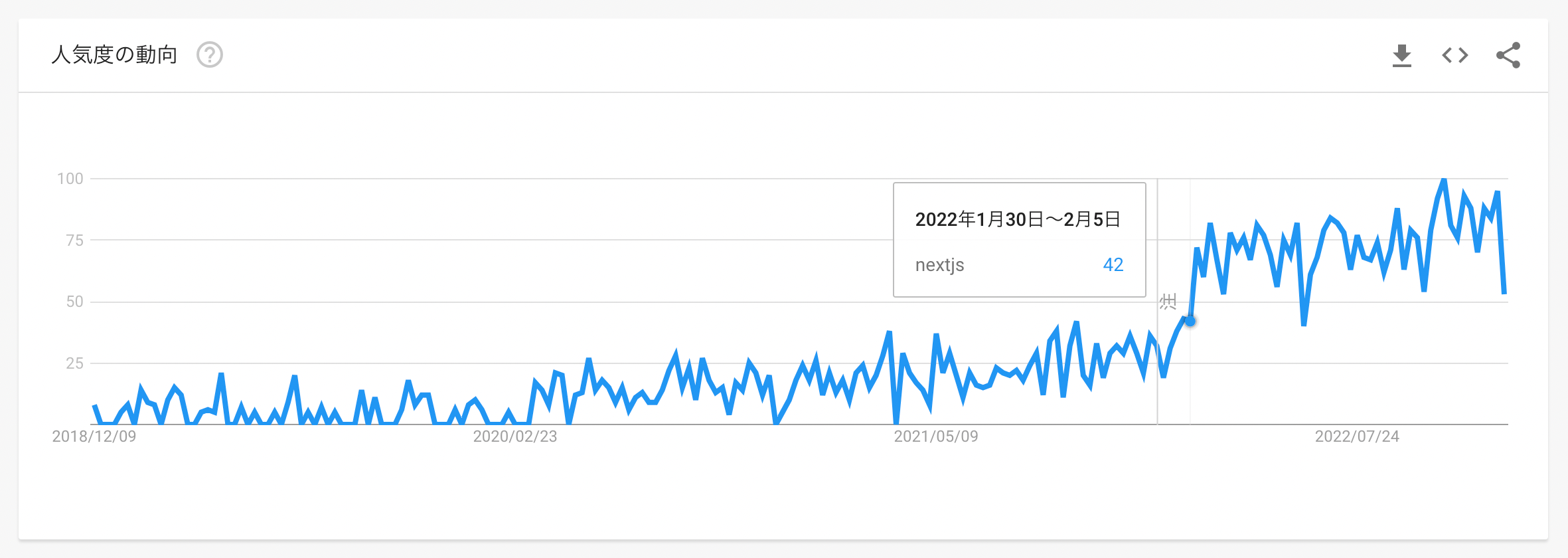Click the 75 y-axis label
1568x558 pixels.
(74, 240)
